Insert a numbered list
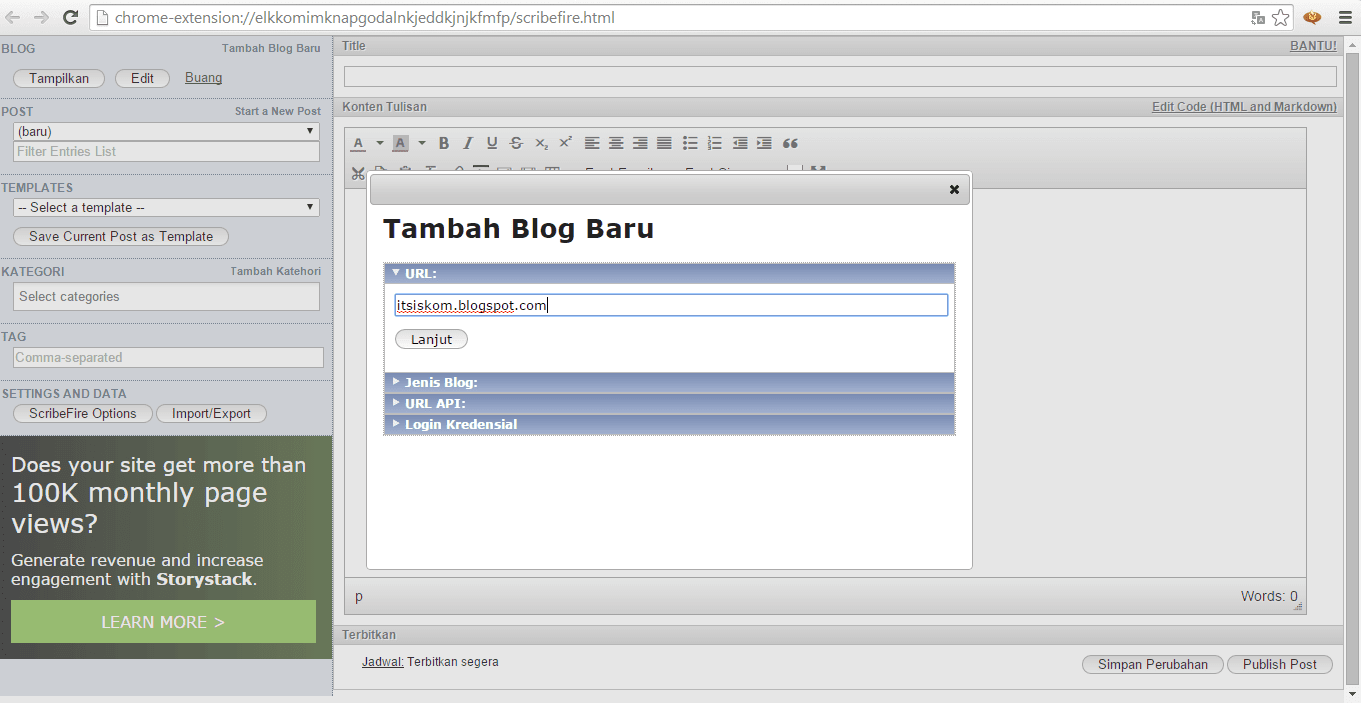Viewport: 1361px width, 703px height. pos(714,143)
